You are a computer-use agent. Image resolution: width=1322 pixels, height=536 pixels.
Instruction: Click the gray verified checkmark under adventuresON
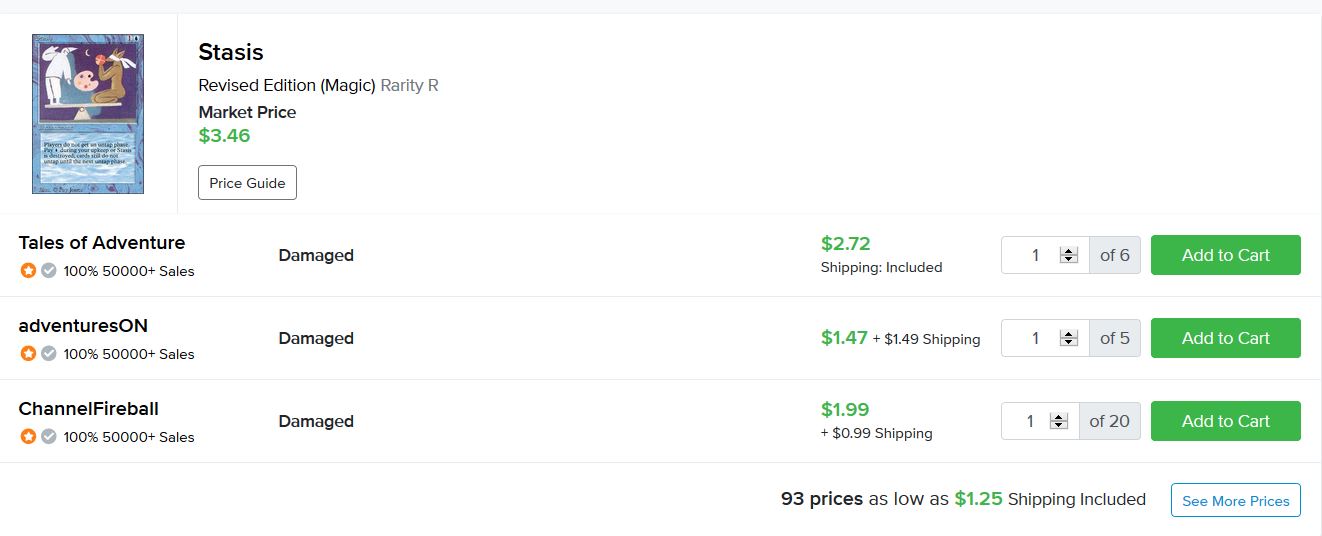48,353
